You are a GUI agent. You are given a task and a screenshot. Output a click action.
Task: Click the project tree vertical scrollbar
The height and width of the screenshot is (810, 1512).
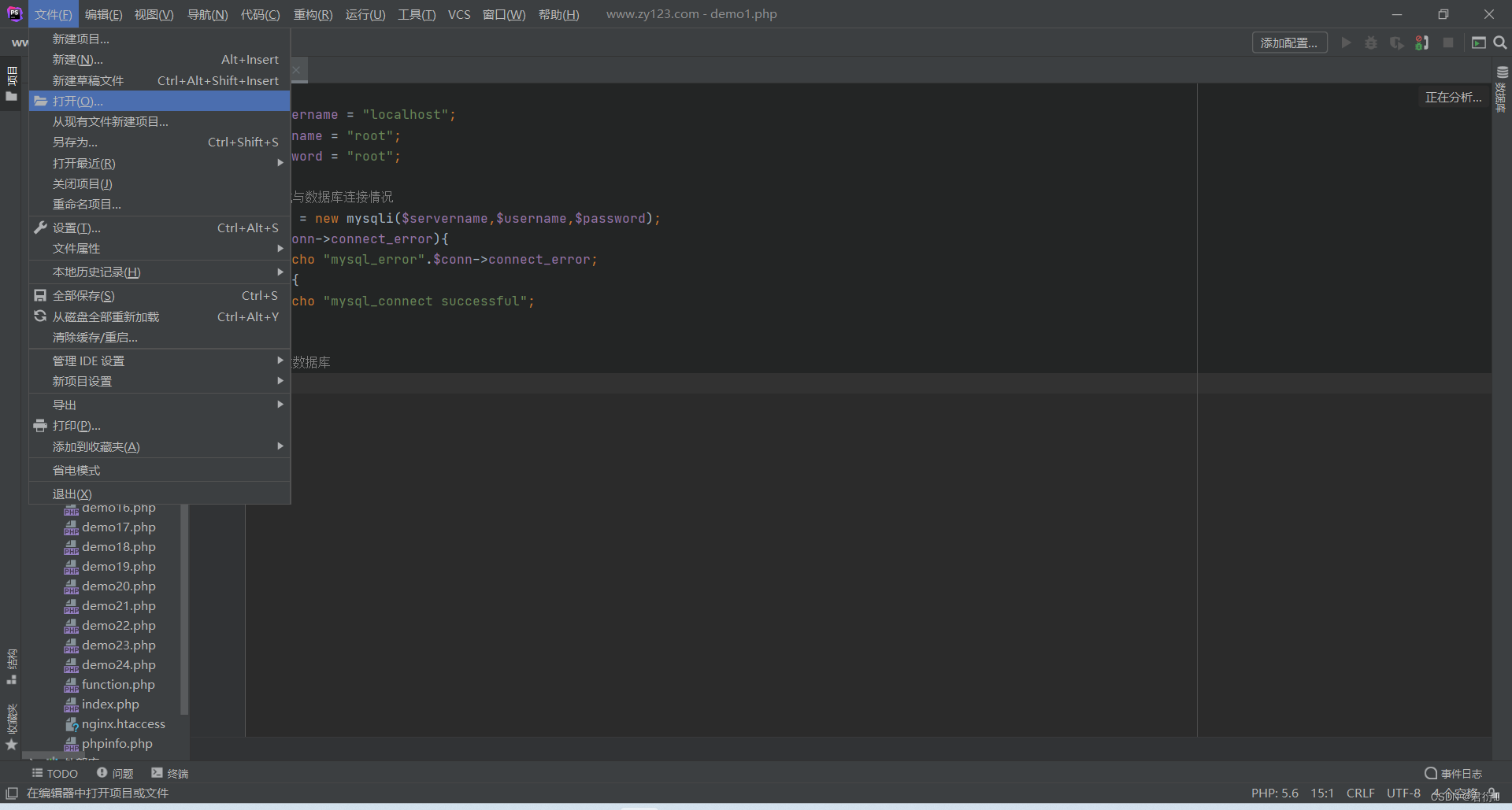pos(184,608)
